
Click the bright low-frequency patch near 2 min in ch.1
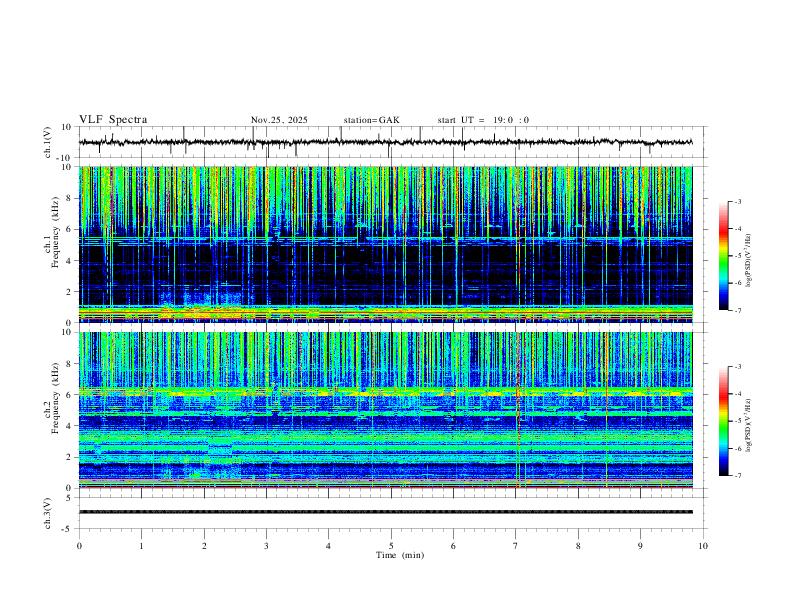(x=202, y=312)
